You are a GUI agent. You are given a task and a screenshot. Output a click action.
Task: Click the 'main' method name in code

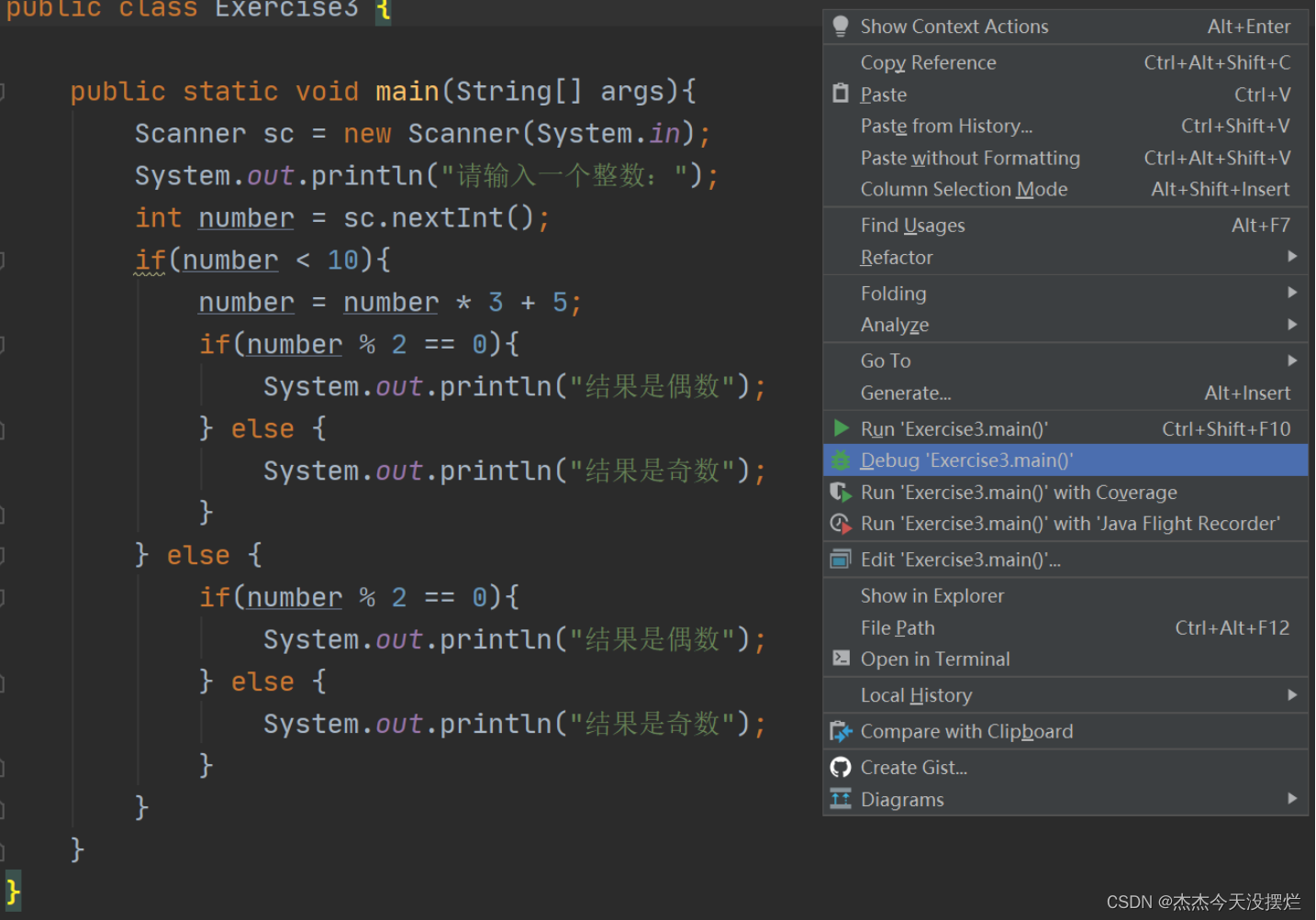point(407,92)
